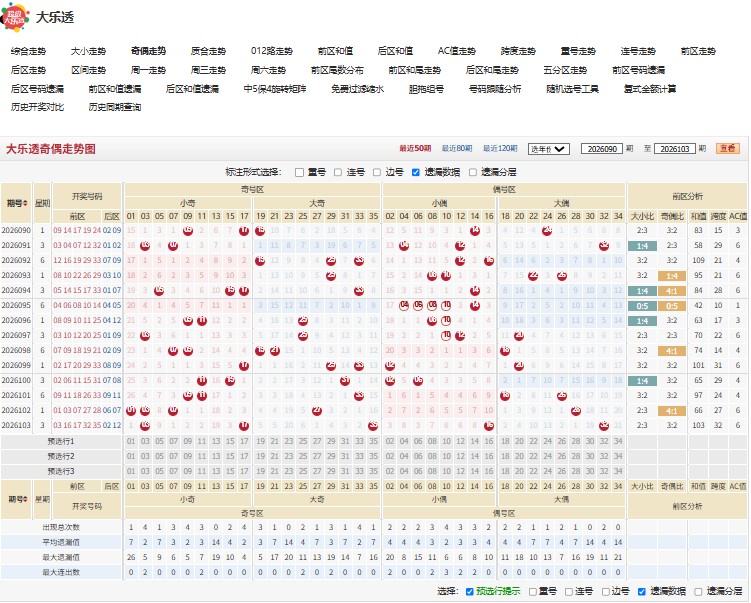Click red ball 31 in row 2026100
This screenshot has width=751, height=603.
345,381
